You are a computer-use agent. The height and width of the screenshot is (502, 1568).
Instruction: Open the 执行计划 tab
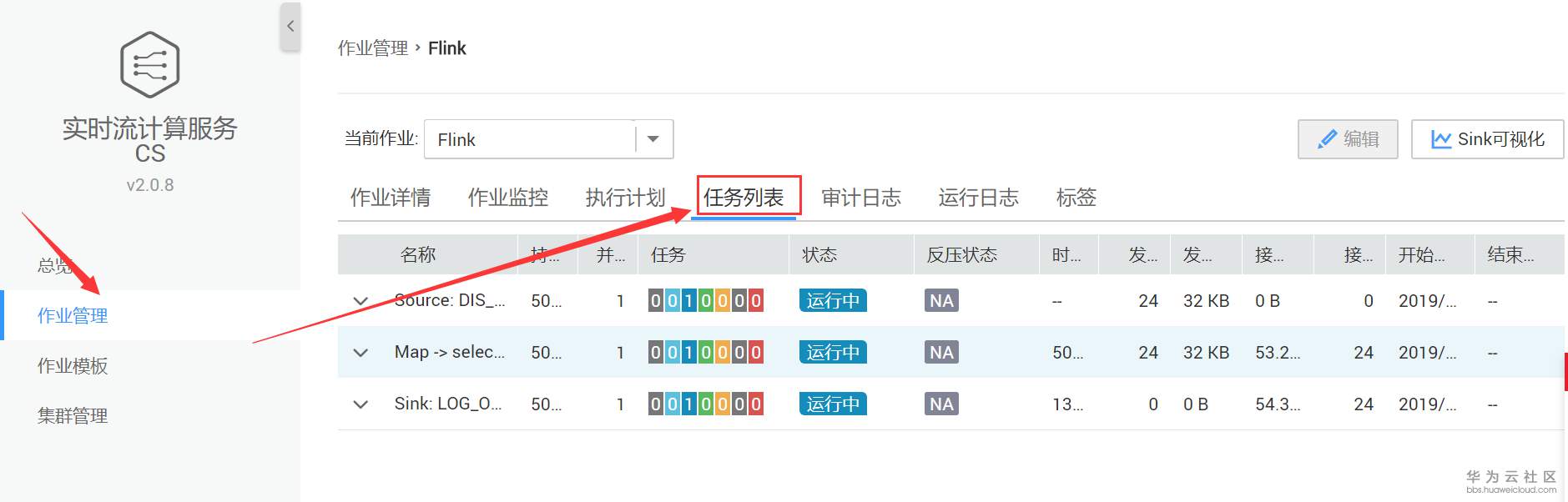click(x=626, y=198)
